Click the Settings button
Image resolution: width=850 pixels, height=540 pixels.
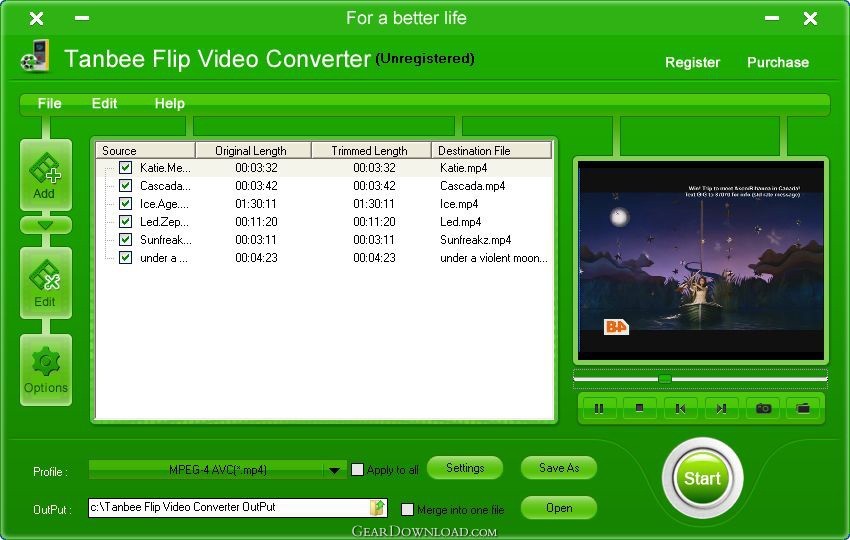(x=465, y=468)
